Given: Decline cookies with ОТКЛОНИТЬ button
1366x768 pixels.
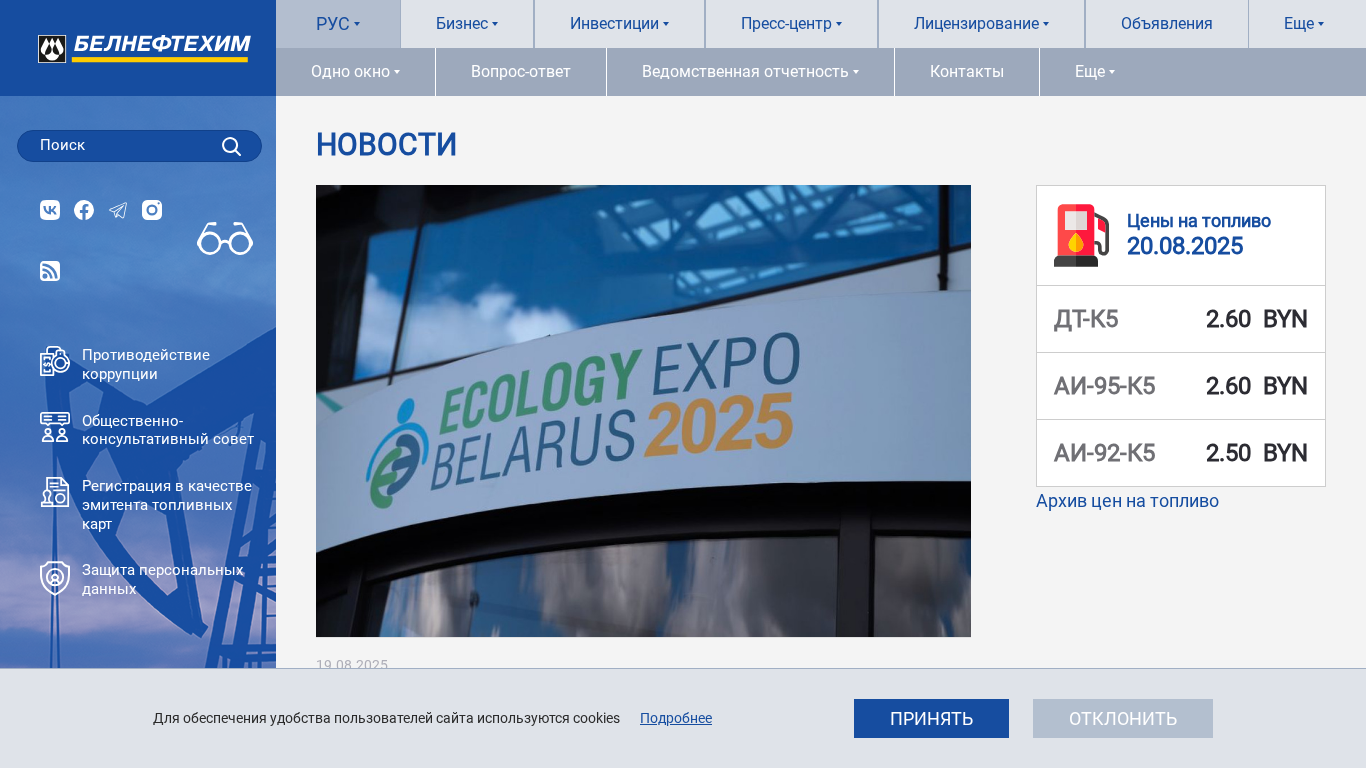Looking at the screenshot, I should coord(1123,718).
